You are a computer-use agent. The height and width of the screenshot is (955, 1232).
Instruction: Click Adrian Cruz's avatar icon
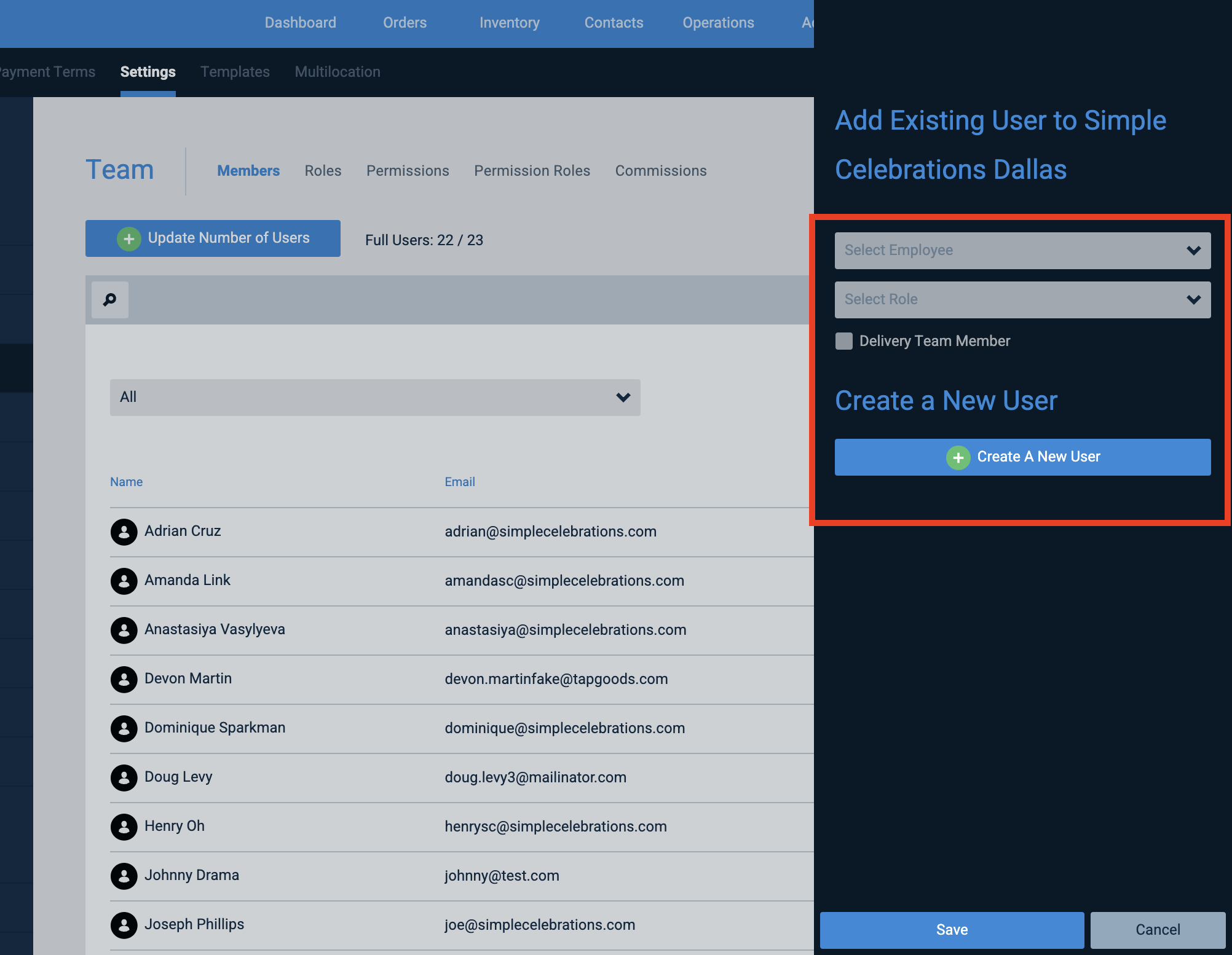(x=124, y=532)
